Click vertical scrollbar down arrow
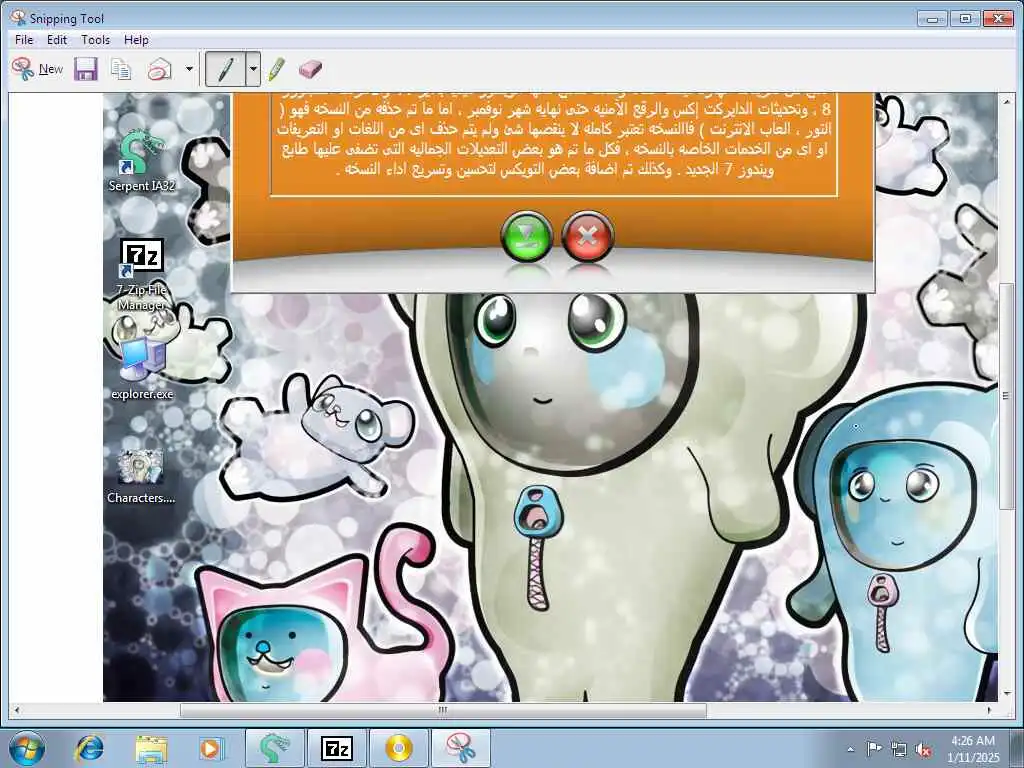Viewport: 1024px width, 768px height. (x=1006, y=694)
